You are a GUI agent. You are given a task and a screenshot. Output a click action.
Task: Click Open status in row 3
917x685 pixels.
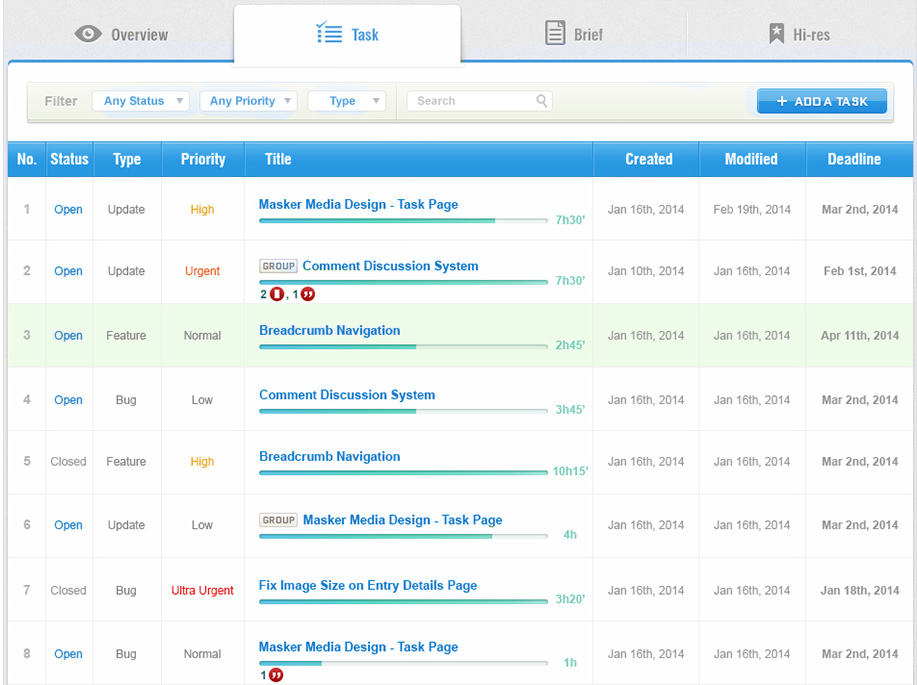(x=68, y=336)
